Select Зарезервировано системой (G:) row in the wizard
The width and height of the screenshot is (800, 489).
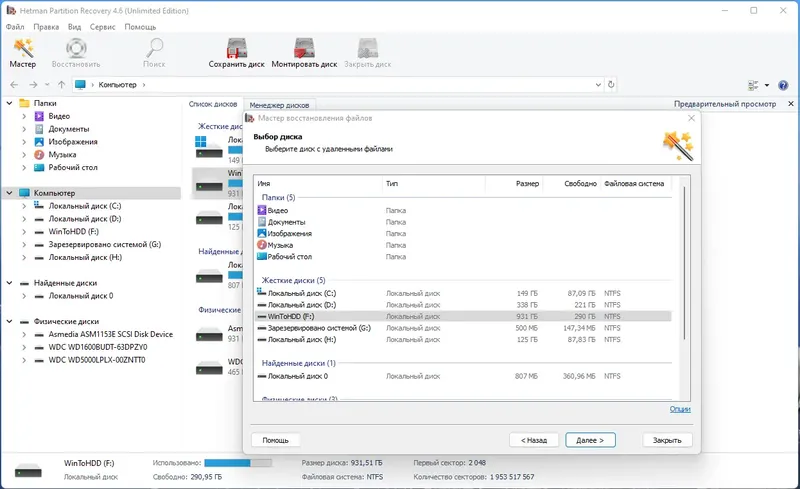click(x=463, y=328)
